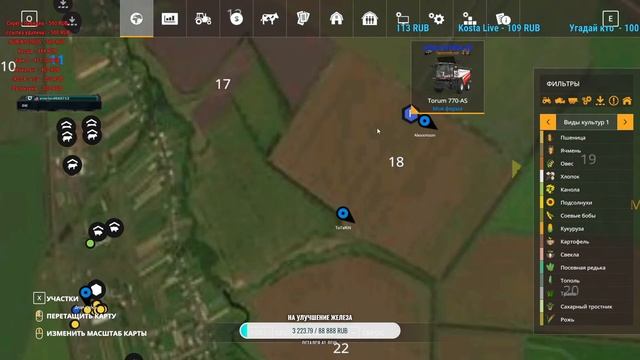The image size is (640, 360).
Task: Click the НА УЛУЧШЕНИЕ ЖЕЛЕЗА label
Action: point(320,317)
